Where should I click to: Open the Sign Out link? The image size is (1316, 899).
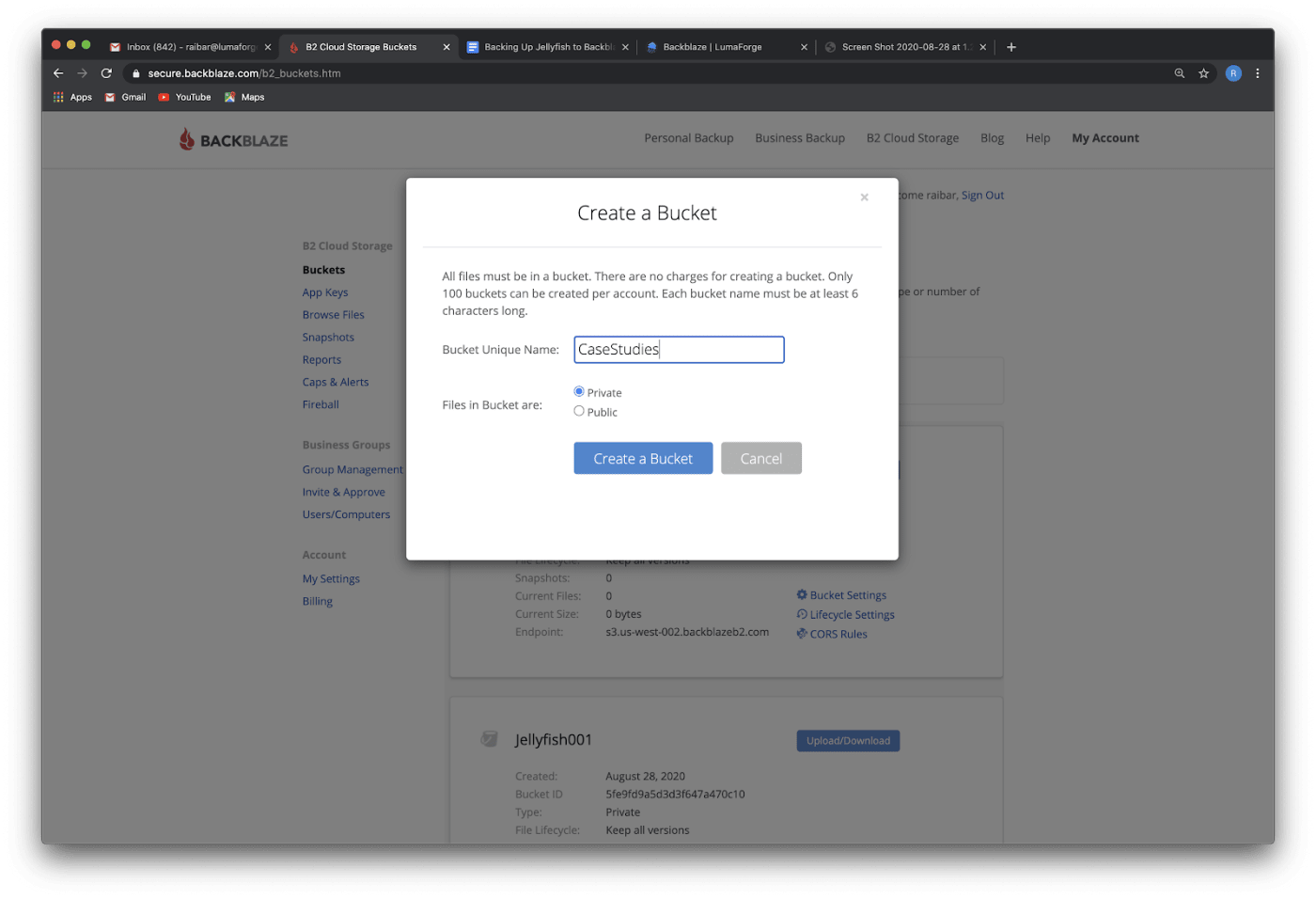[x=982, y=196]
